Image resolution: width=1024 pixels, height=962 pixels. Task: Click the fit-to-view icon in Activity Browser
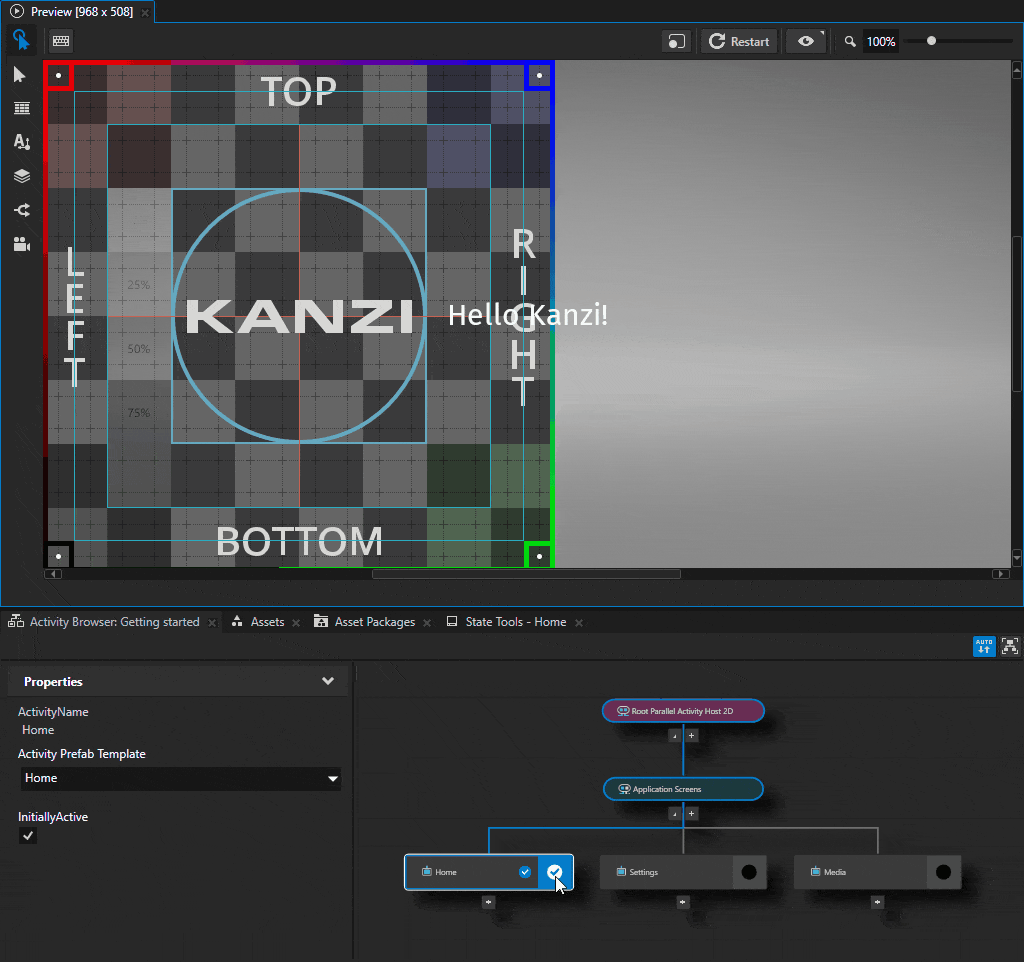click(x=1009, y=646)
